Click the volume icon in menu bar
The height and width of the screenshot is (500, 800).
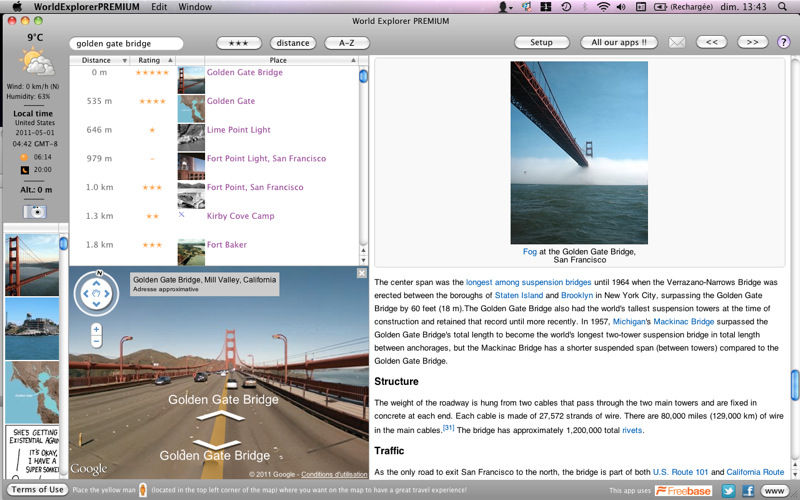(x=621, y=7)
